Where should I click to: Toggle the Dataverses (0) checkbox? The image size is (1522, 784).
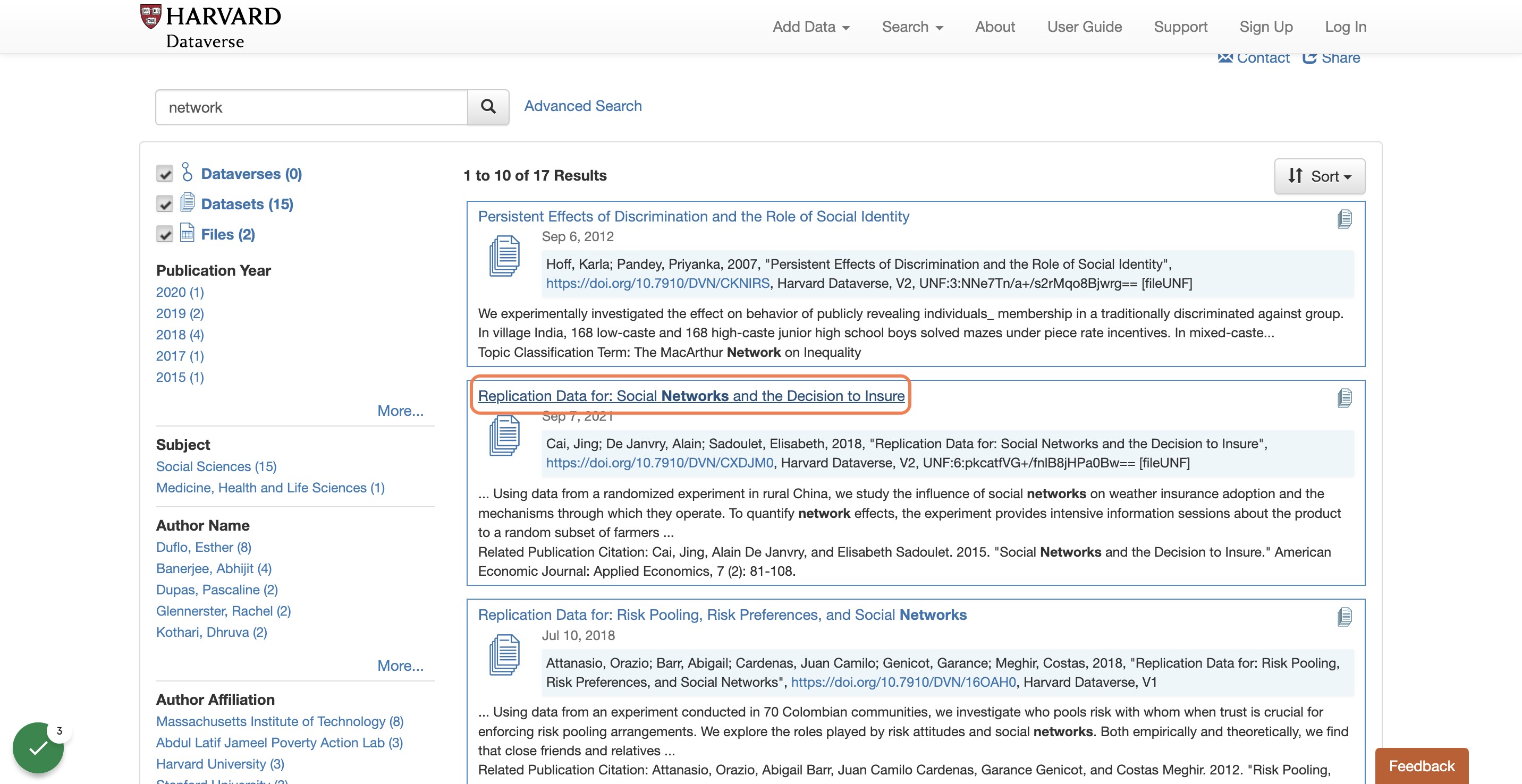(165, 174)
